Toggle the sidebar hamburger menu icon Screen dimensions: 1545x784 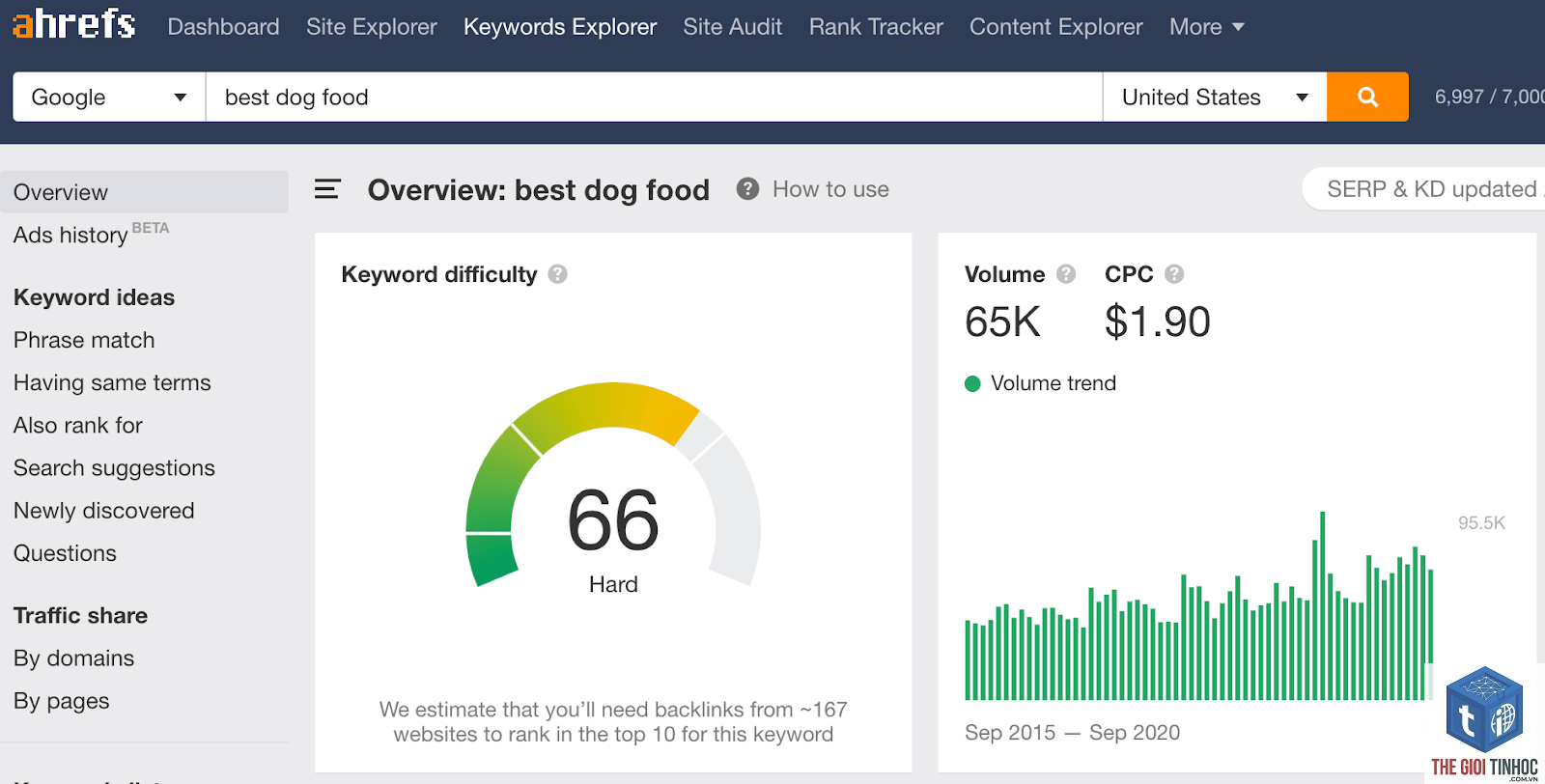coord(327,189)
